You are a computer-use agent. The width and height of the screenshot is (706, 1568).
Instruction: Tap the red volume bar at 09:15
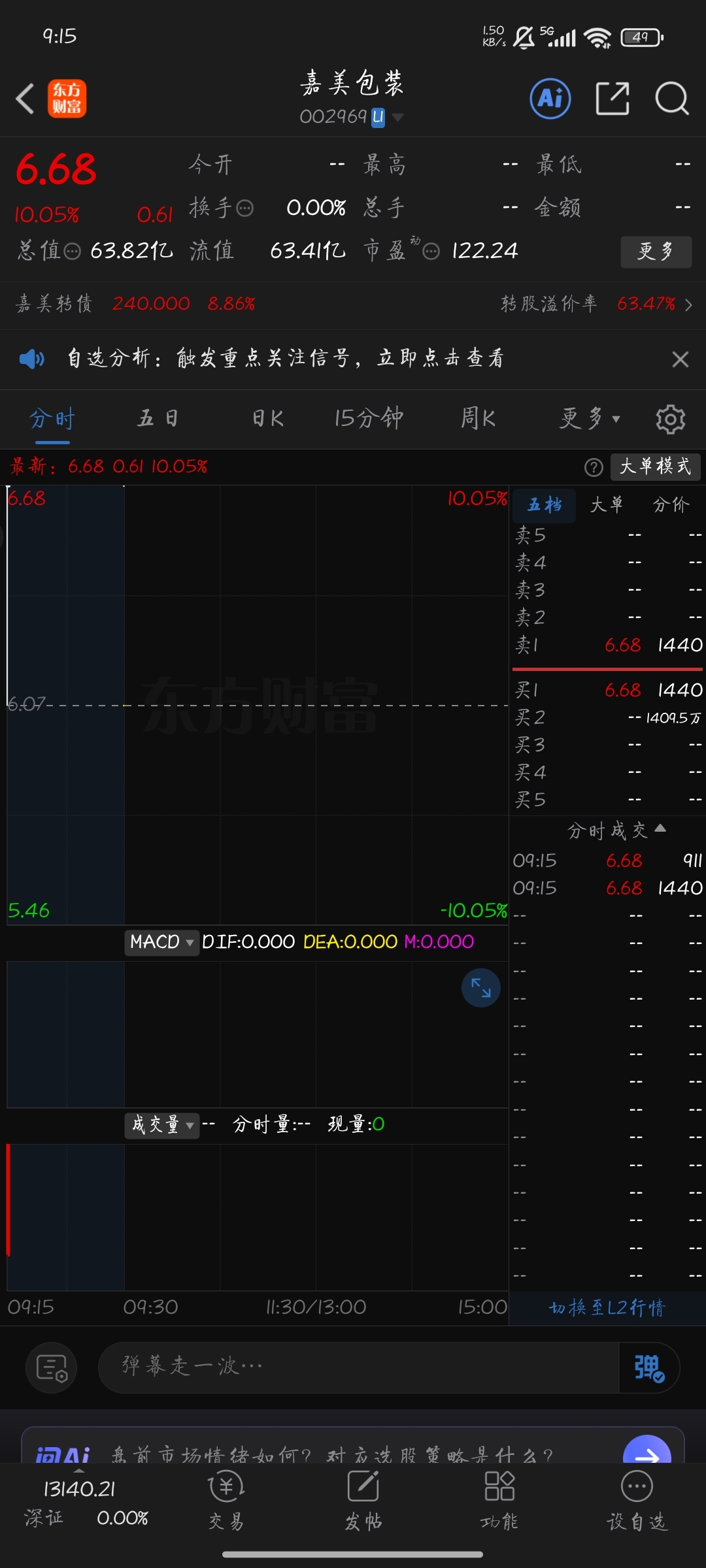pyautogui.click(x=8, y=1200)
